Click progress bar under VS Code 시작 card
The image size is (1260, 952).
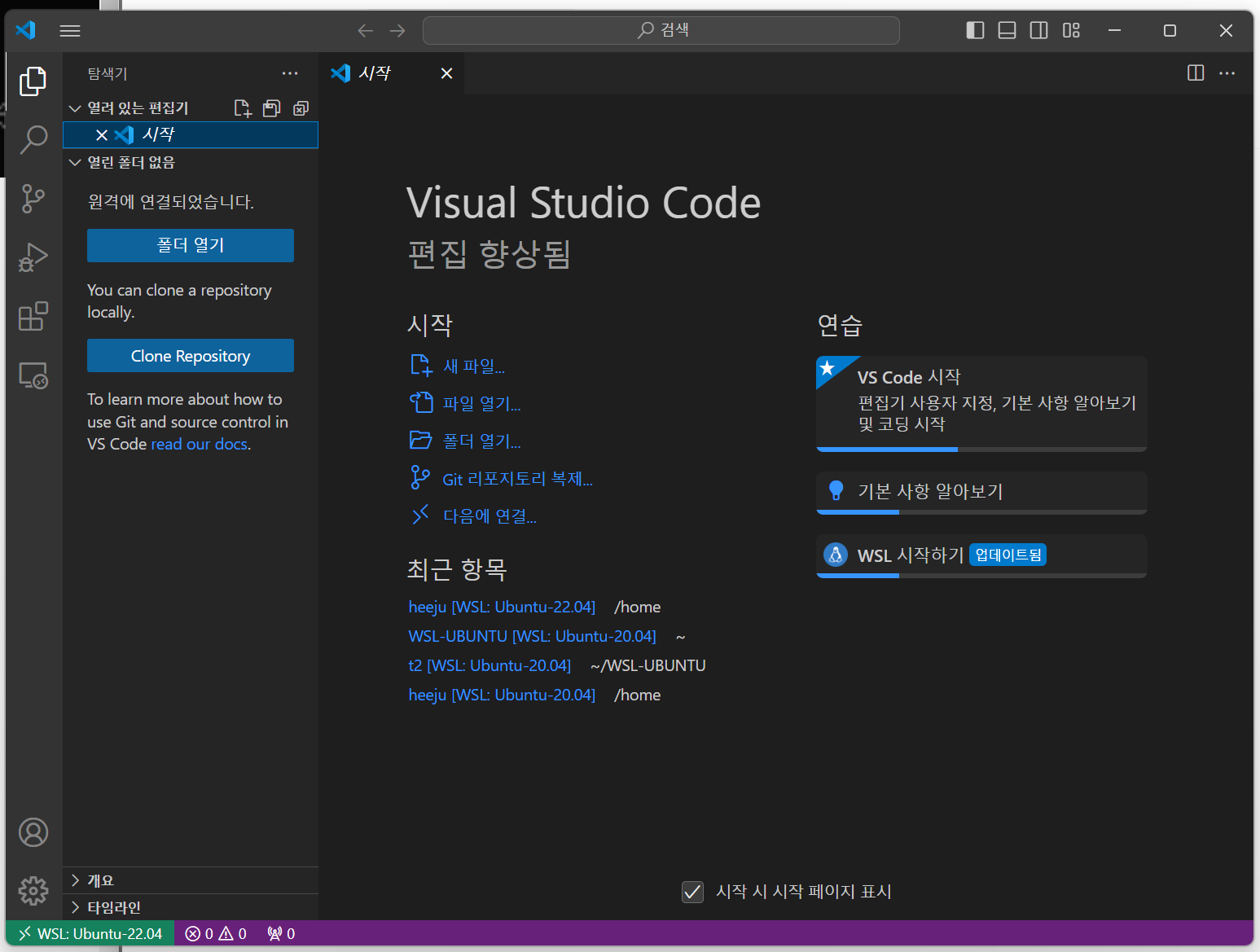coord(981,449)
